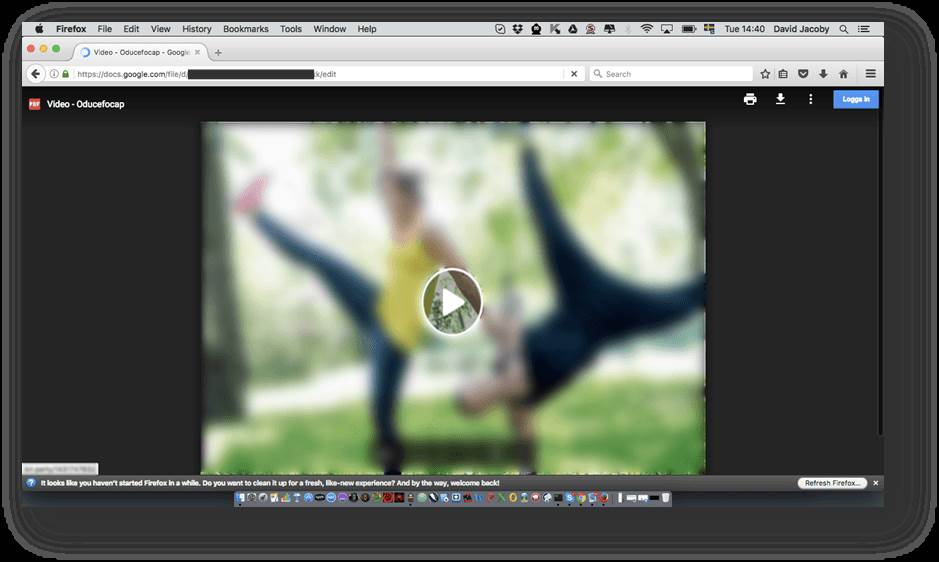Download the file with the download arrow icon
Viewport: 939px width, 562px height.
[x=781, y=99]
